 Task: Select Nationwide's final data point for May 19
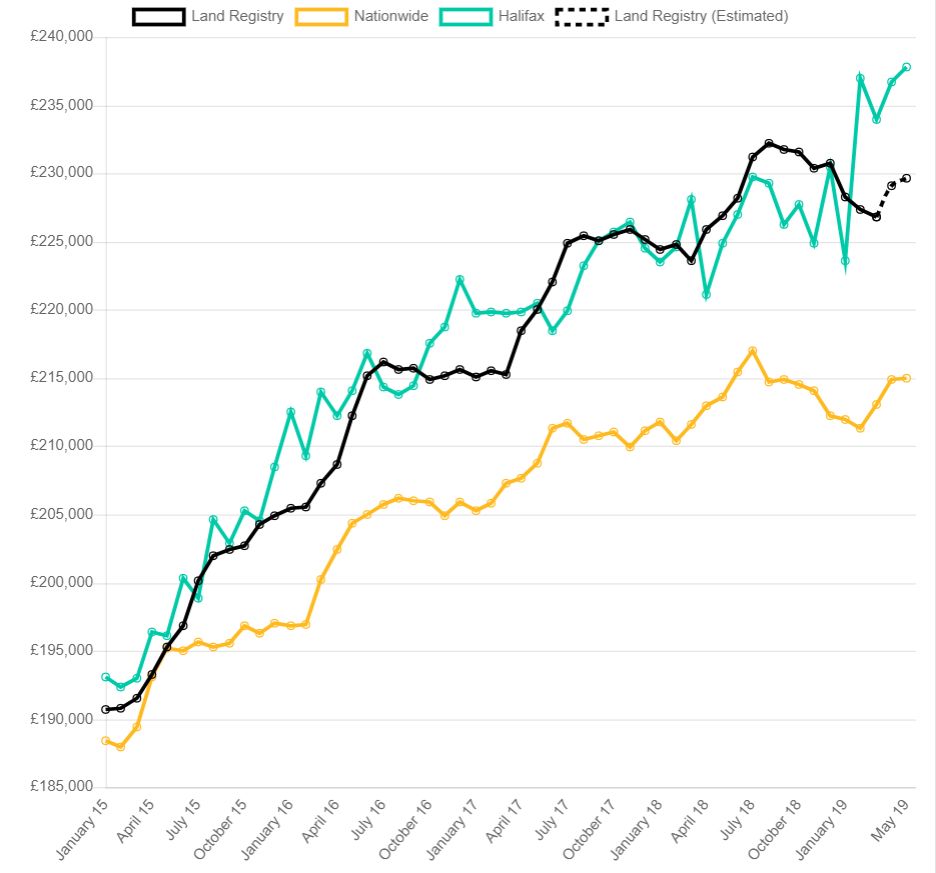click(906, 378)
